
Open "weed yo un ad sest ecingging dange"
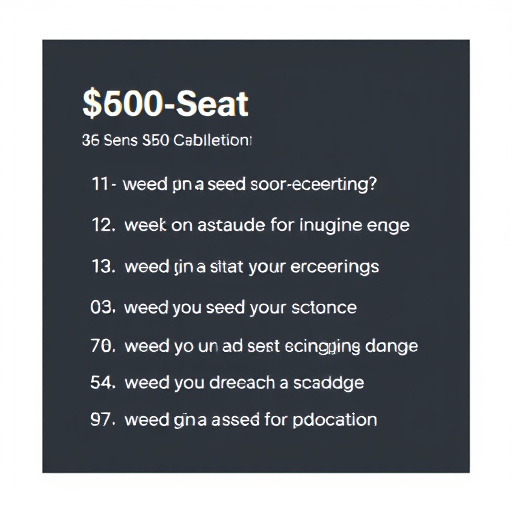pyautogui.click(x=271, y=347)
